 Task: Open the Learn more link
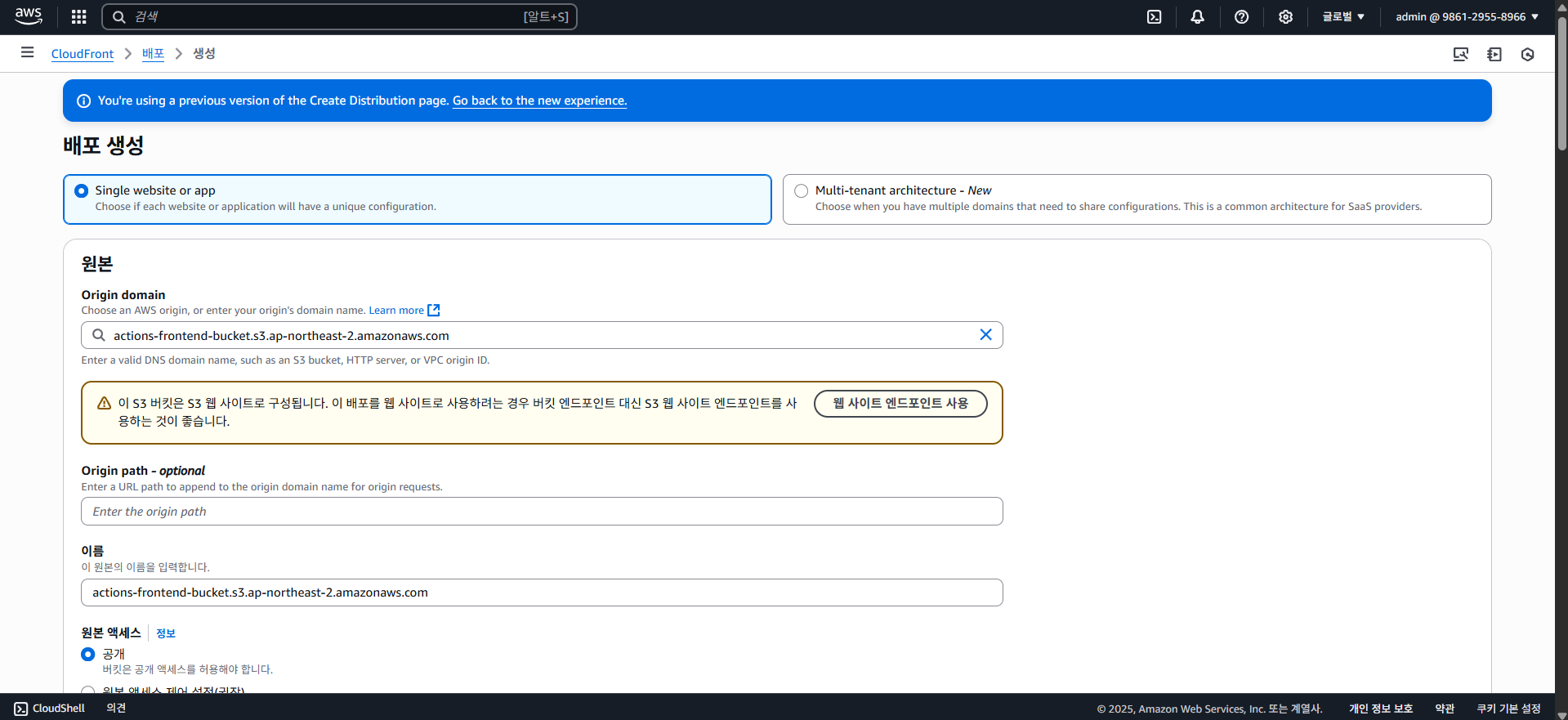(x=396, y=310)
